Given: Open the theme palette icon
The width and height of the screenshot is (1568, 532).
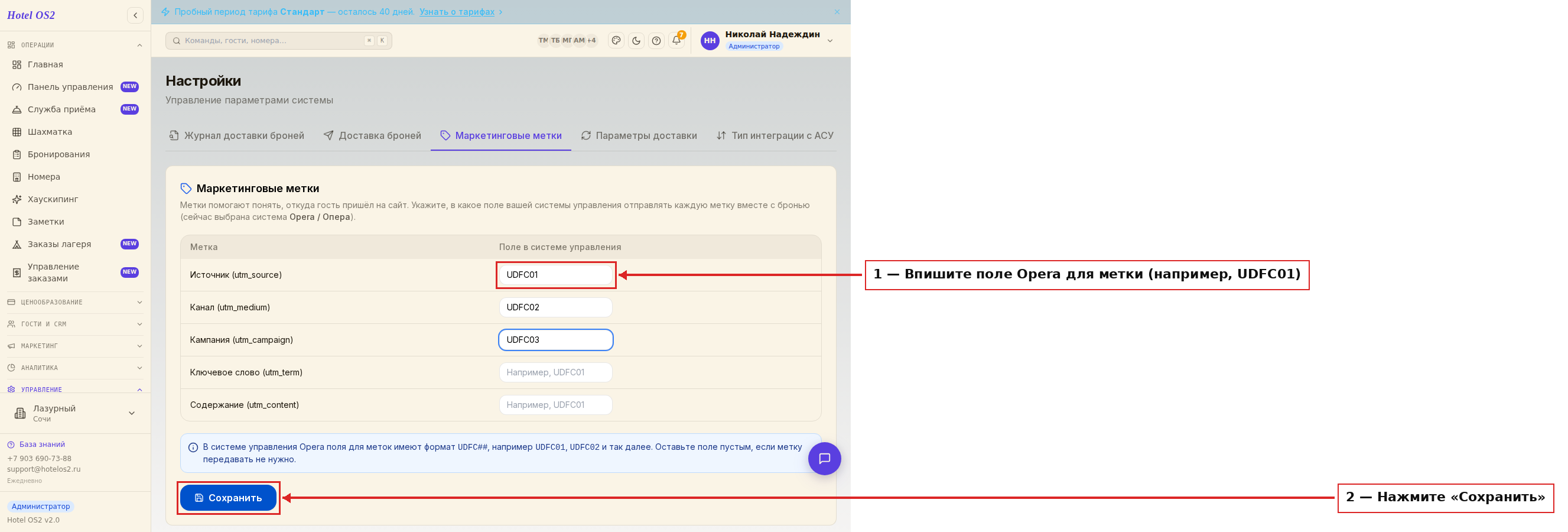Looking at the screenshot, I should pyautogui.click(x=616, y=41).
